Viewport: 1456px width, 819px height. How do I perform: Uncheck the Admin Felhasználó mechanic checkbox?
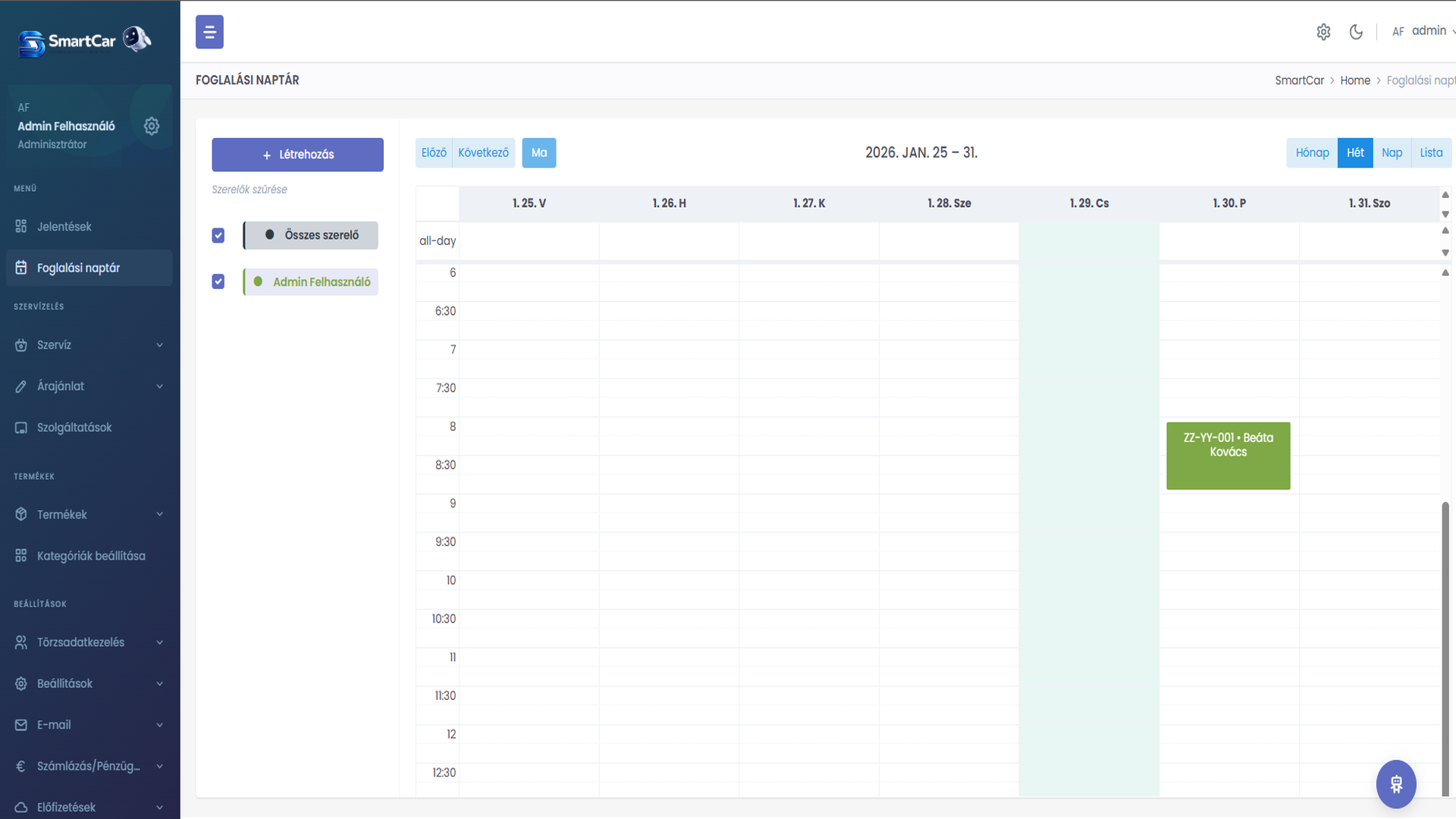[218, 282]
